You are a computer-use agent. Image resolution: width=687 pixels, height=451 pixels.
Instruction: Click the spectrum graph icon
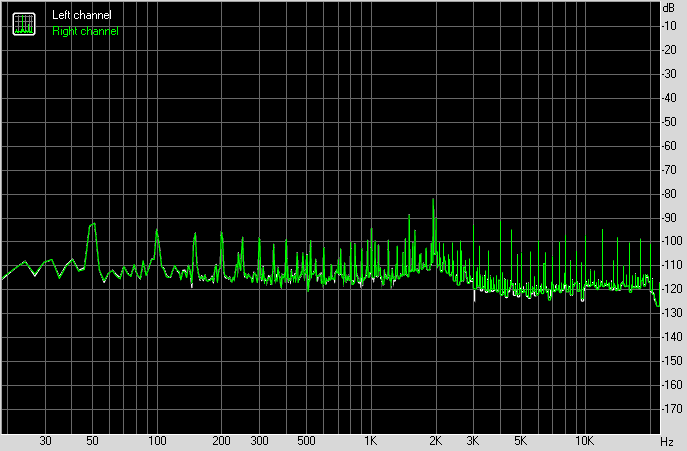24,24
